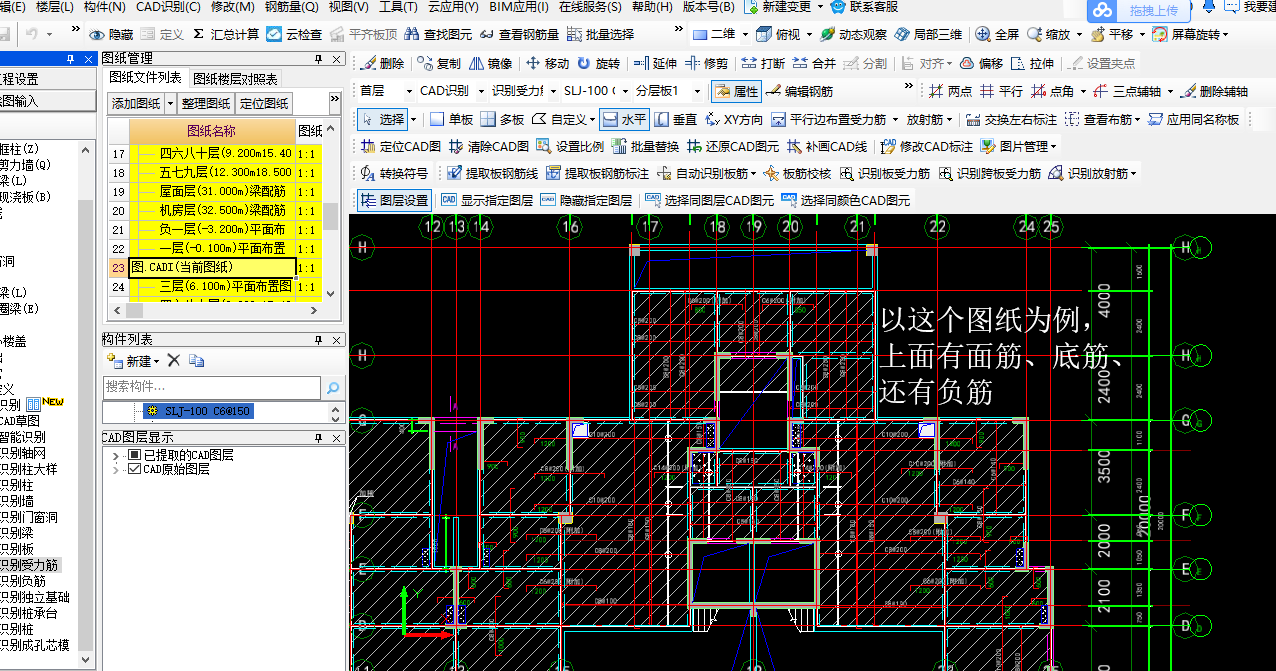Screen dimensions: 1276x671
Task: Open 查看钢筋量 rebar quantity view
Action: point(519,34)
